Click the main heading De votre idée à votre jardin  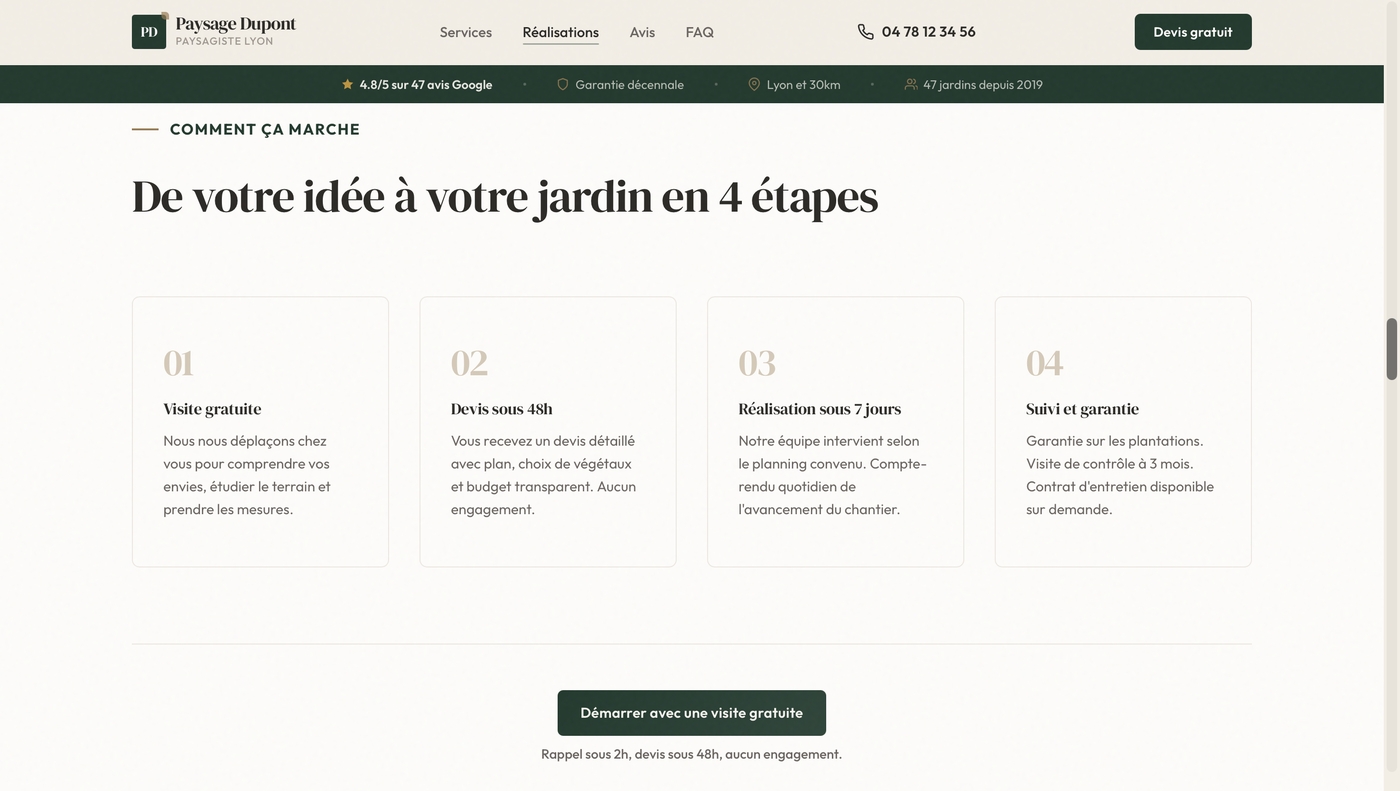click(505, 196)
